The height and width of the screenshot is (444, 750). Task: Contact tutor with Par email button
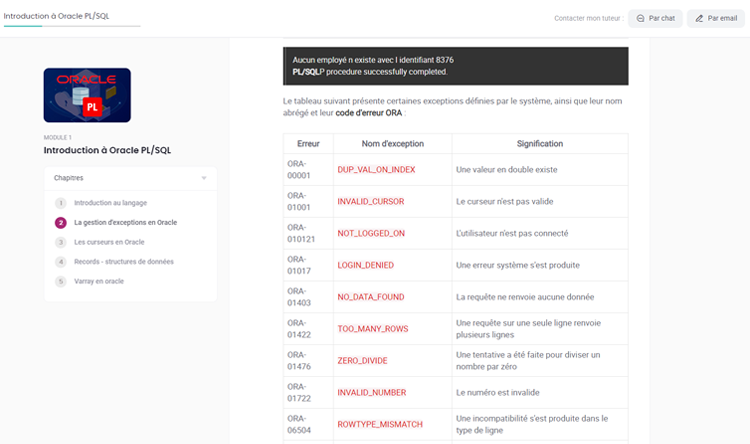pyautogui.click(x=715, y=18)
